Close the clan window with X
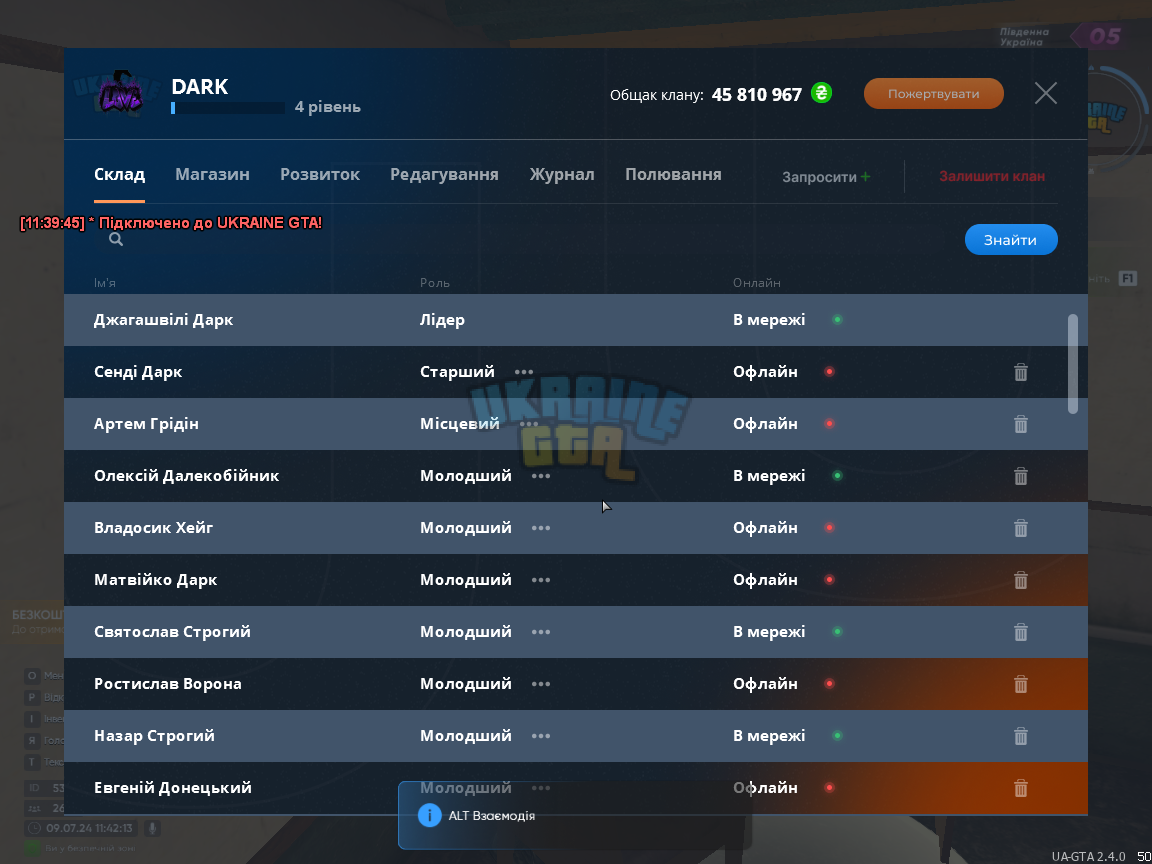Screen dimensions: 1152x864 pos(1045,93)
